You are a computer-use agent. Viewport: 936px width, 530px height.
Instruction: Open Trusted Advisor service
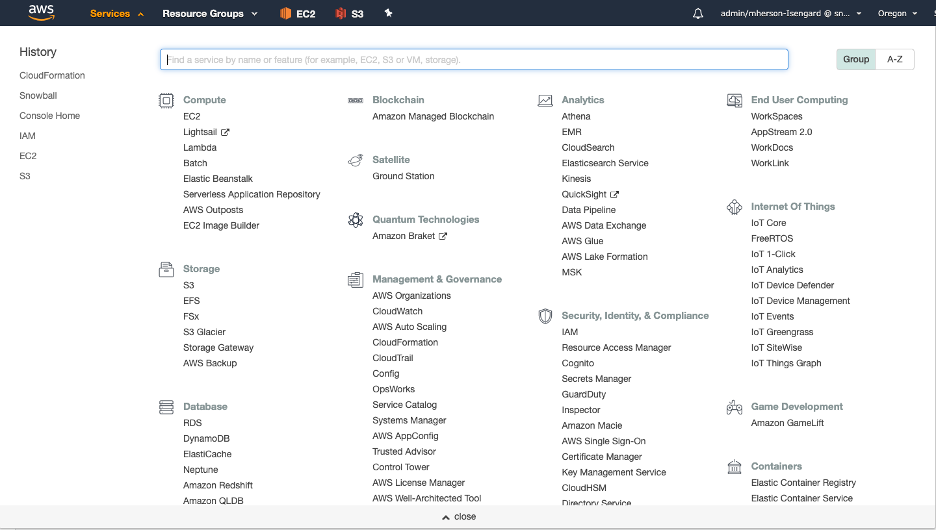point(404,452)
